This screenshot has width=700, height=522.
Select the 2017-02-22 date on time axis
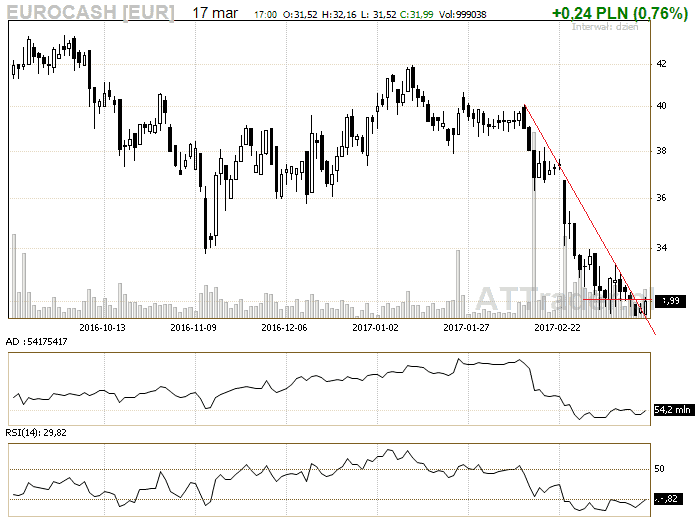coord(558,326)
